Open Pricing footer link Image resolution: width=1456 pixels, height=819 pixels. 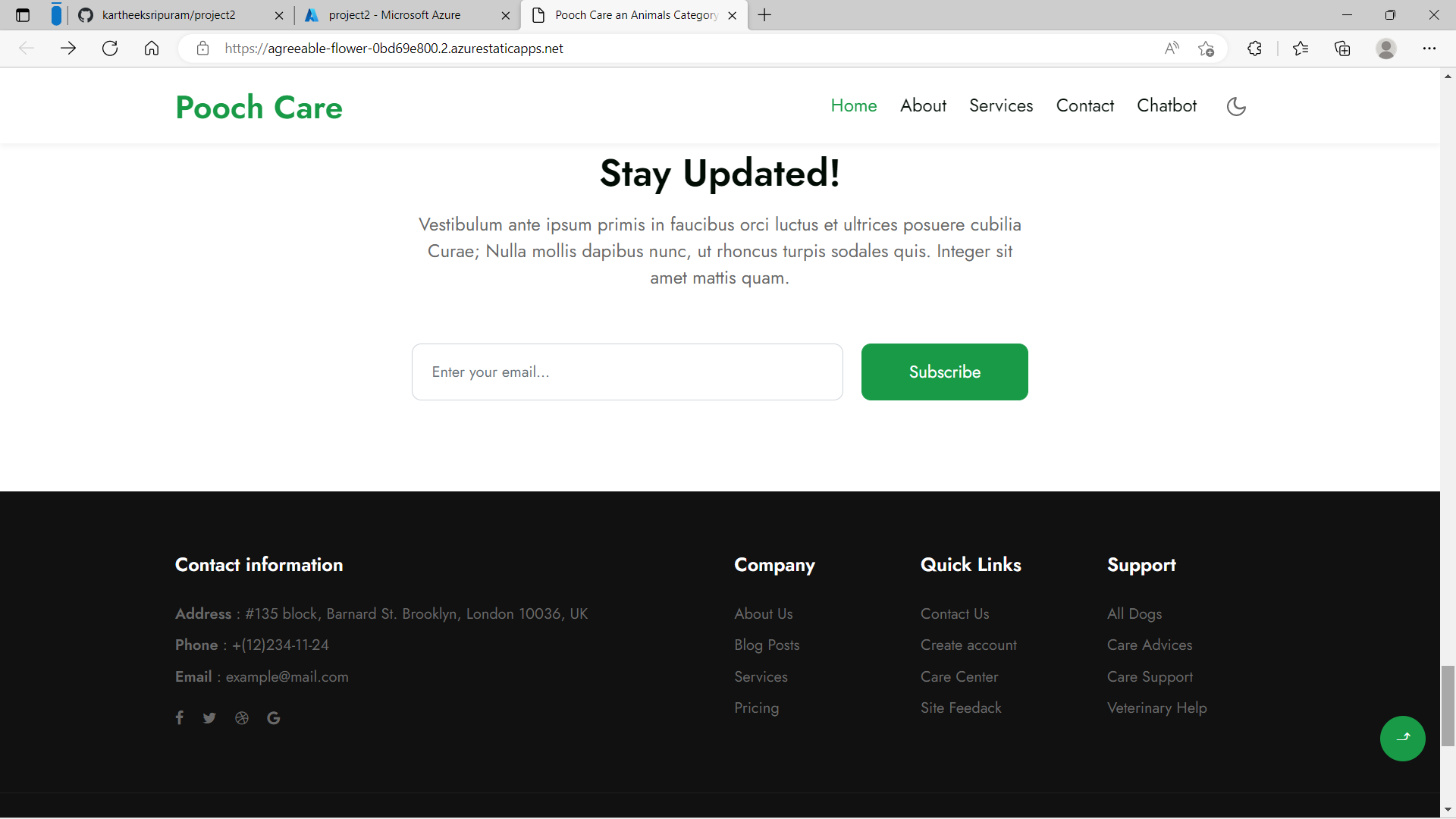pos(756,708)
